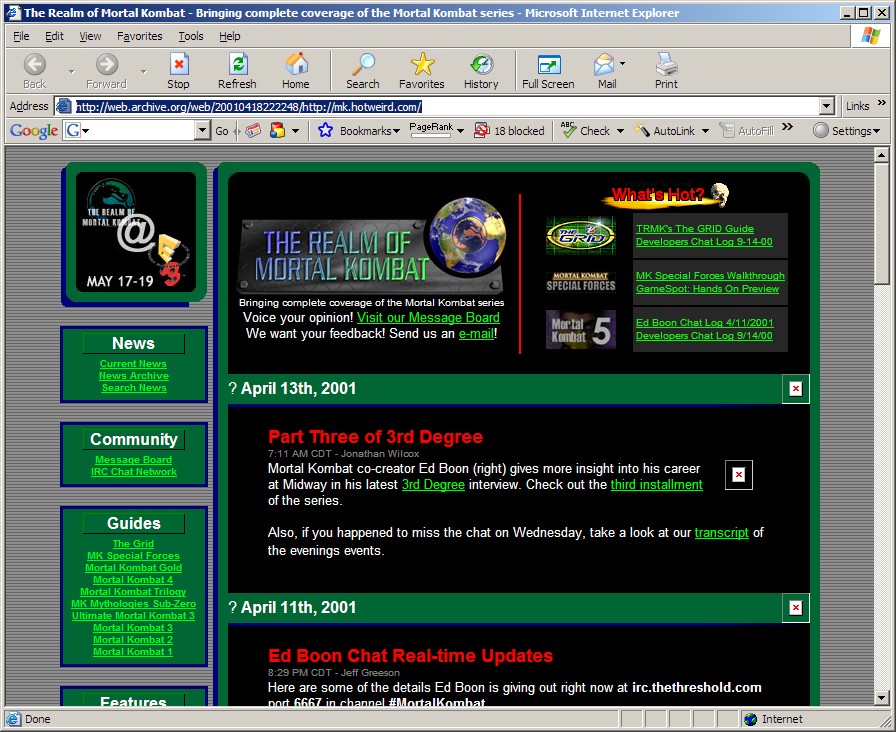This screenshot has height=732, width=896.
Task: Open the Search News sidebar link
Action: point(134,388)
